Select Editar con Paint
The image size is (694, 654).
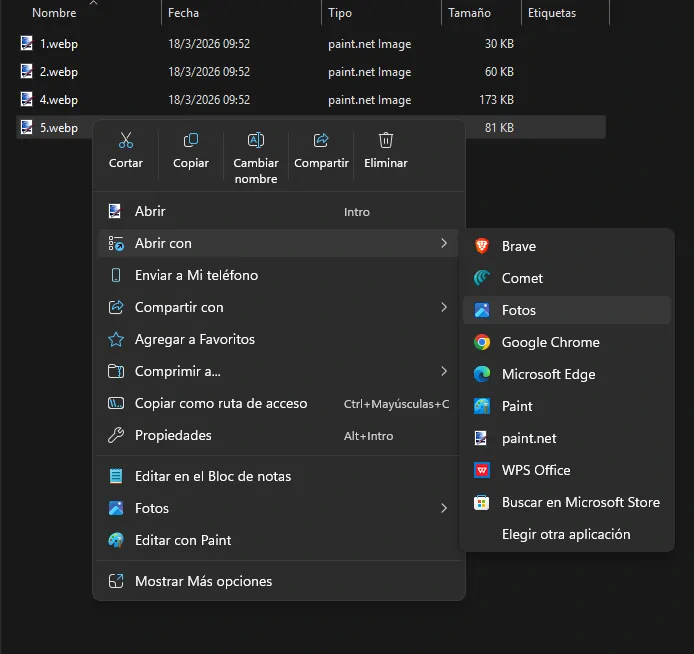[x=279, y=540]
